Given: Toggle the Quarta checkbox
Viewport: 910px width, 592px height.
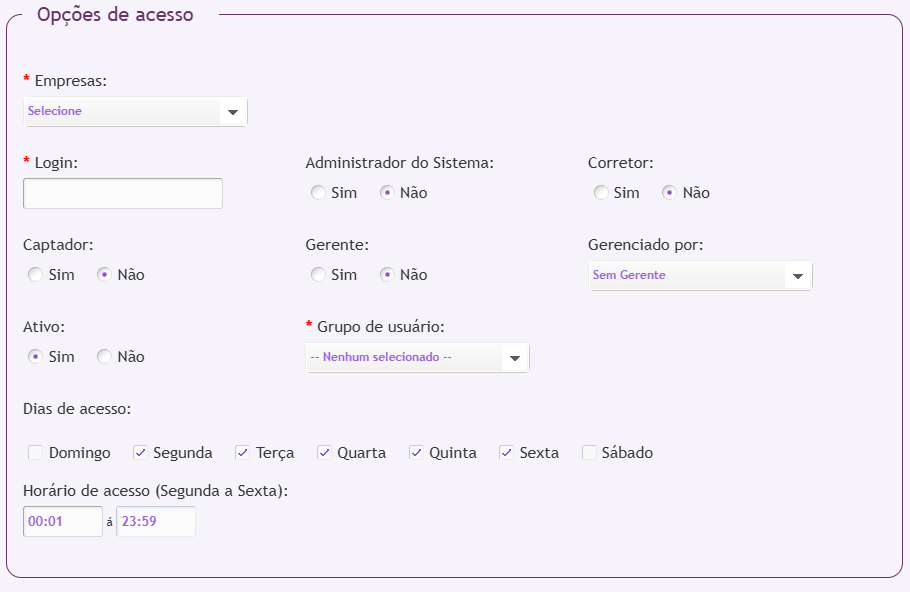Looking at the screenshot, I should 324,453.
